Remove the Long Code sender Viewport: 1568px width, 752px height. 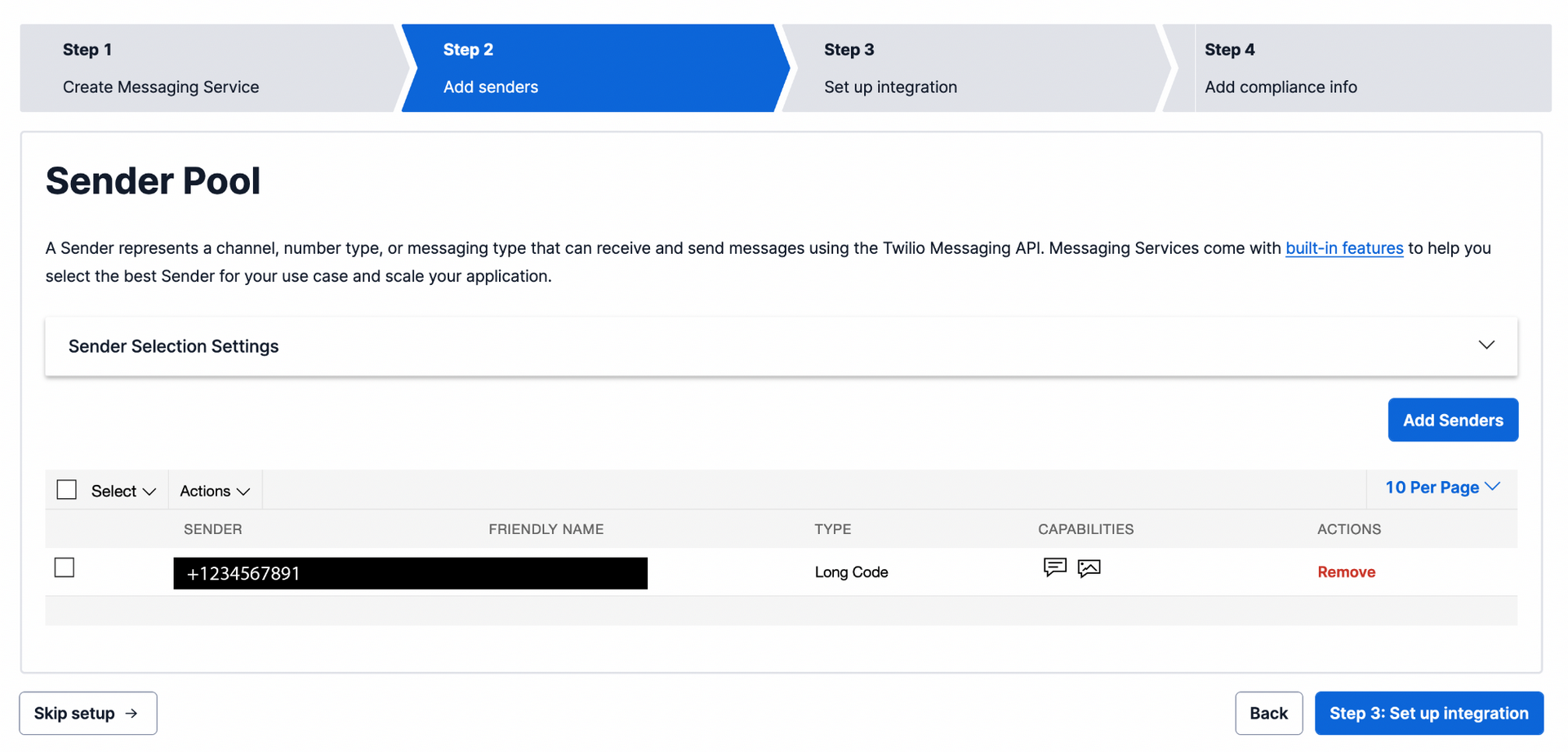click(1346, 572)
